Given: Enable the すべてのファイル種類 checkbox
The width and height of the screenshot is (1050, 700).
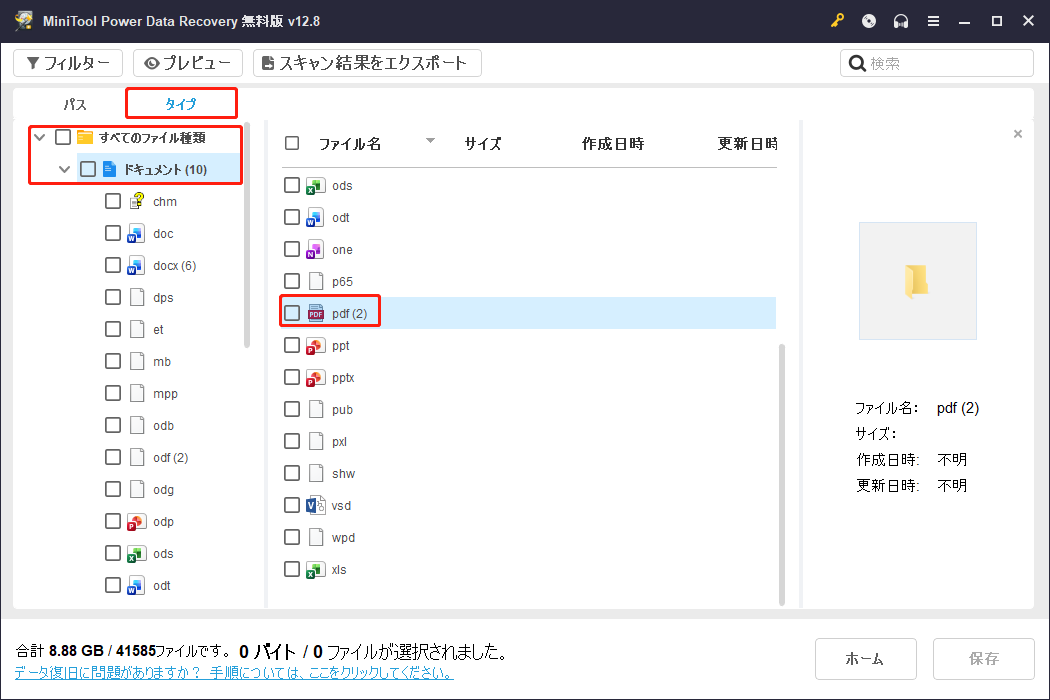Looking at the screenshot, I should point(62,136).
